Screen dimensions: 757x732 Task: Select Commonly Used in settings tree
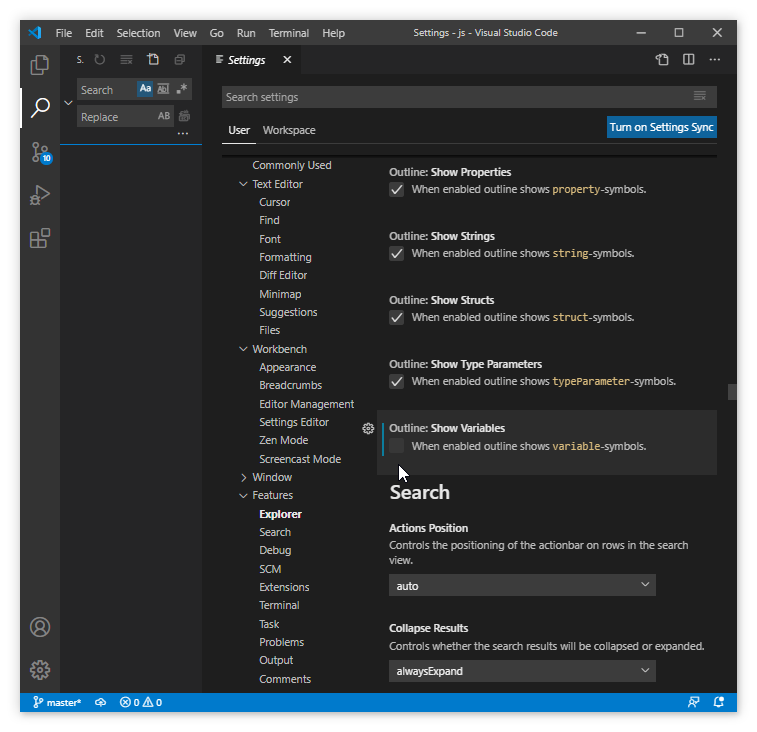(292, 165)
